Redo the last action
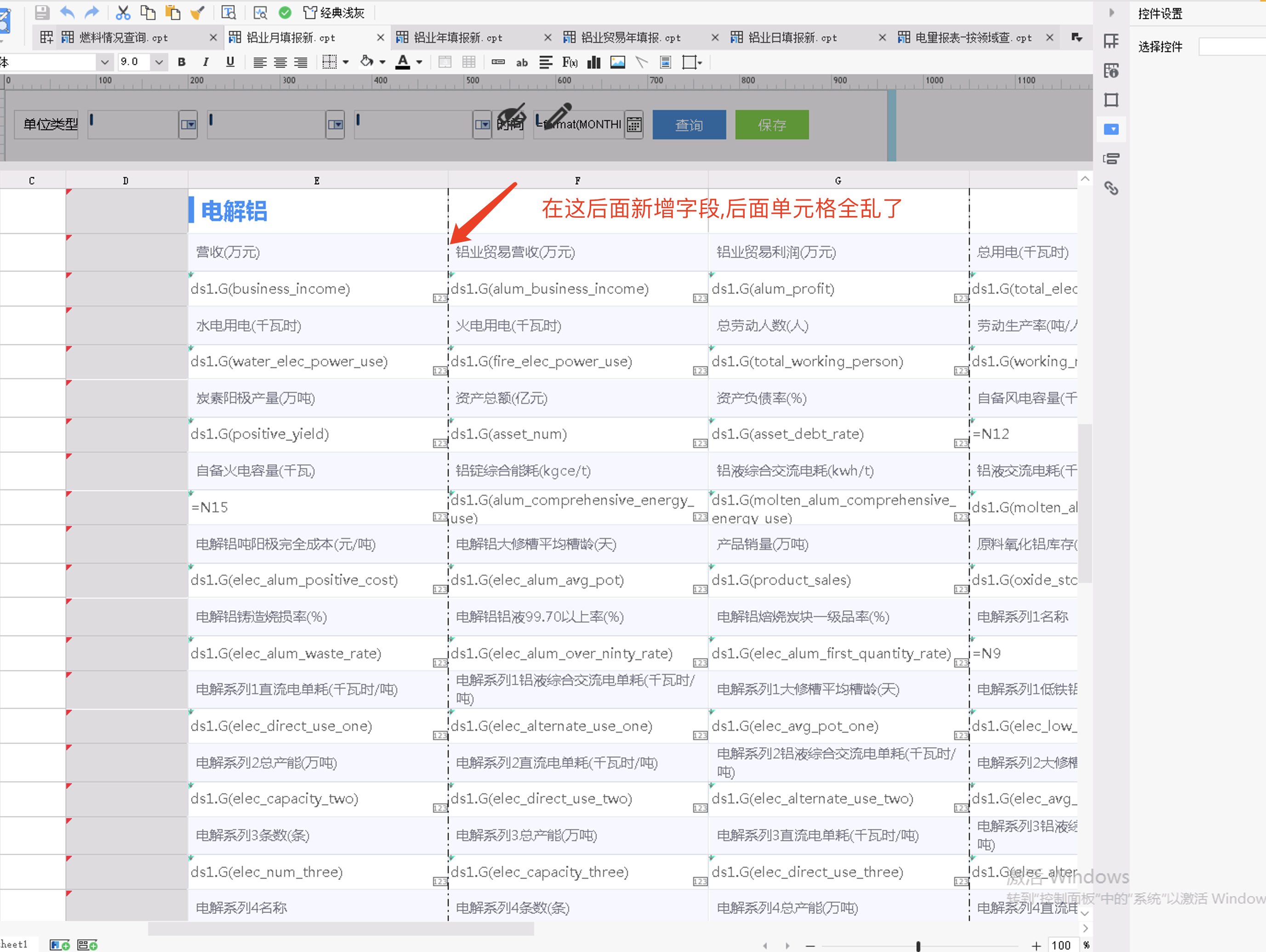This screenshot has height=952, width=1266. (91, 12)
